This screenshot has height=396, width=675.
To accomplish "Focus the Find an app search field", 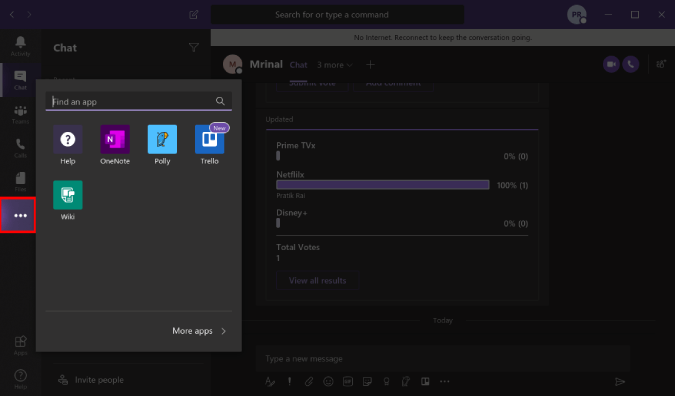I will click(139, 101).
